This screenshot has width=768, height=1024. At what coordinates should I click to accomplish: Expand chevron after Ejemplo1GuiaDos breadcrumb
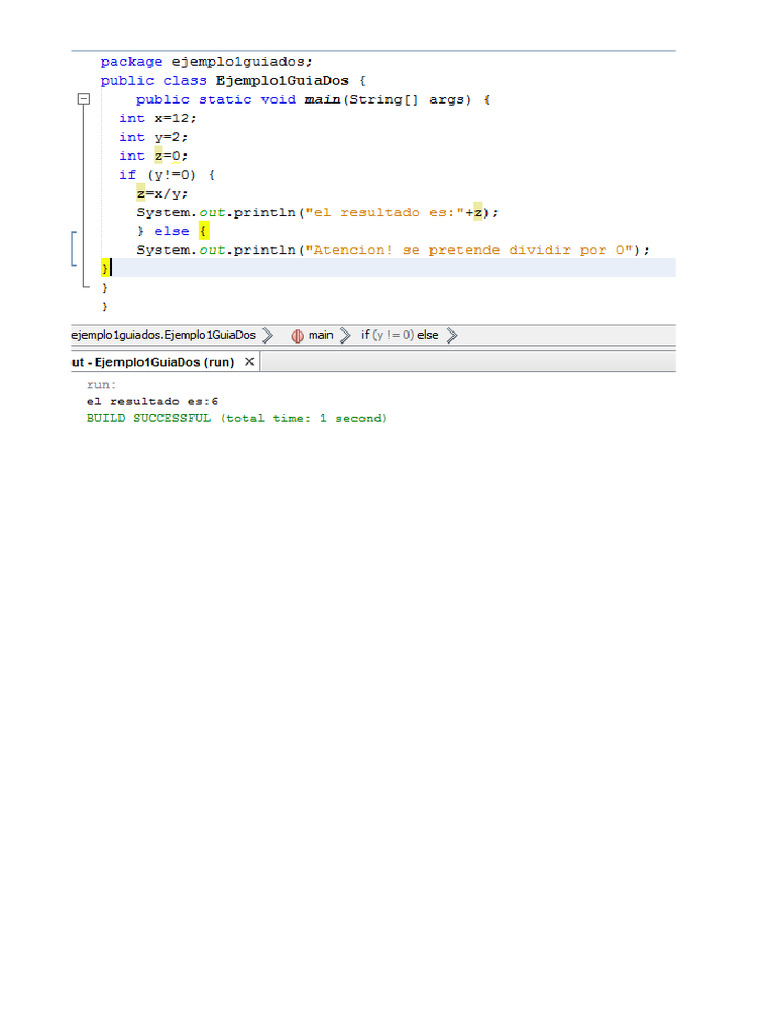tap(267, 336)
